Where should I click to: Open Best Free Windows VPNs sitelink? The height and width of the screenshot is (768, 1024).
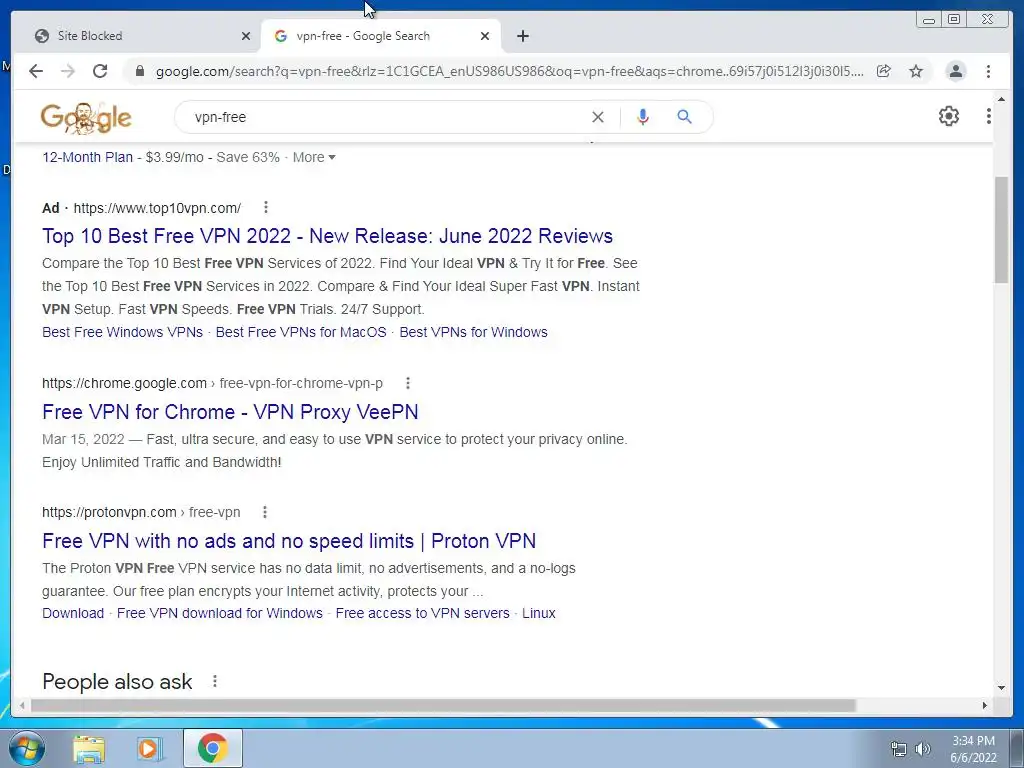pyautogui.click(x=122, y=332)
